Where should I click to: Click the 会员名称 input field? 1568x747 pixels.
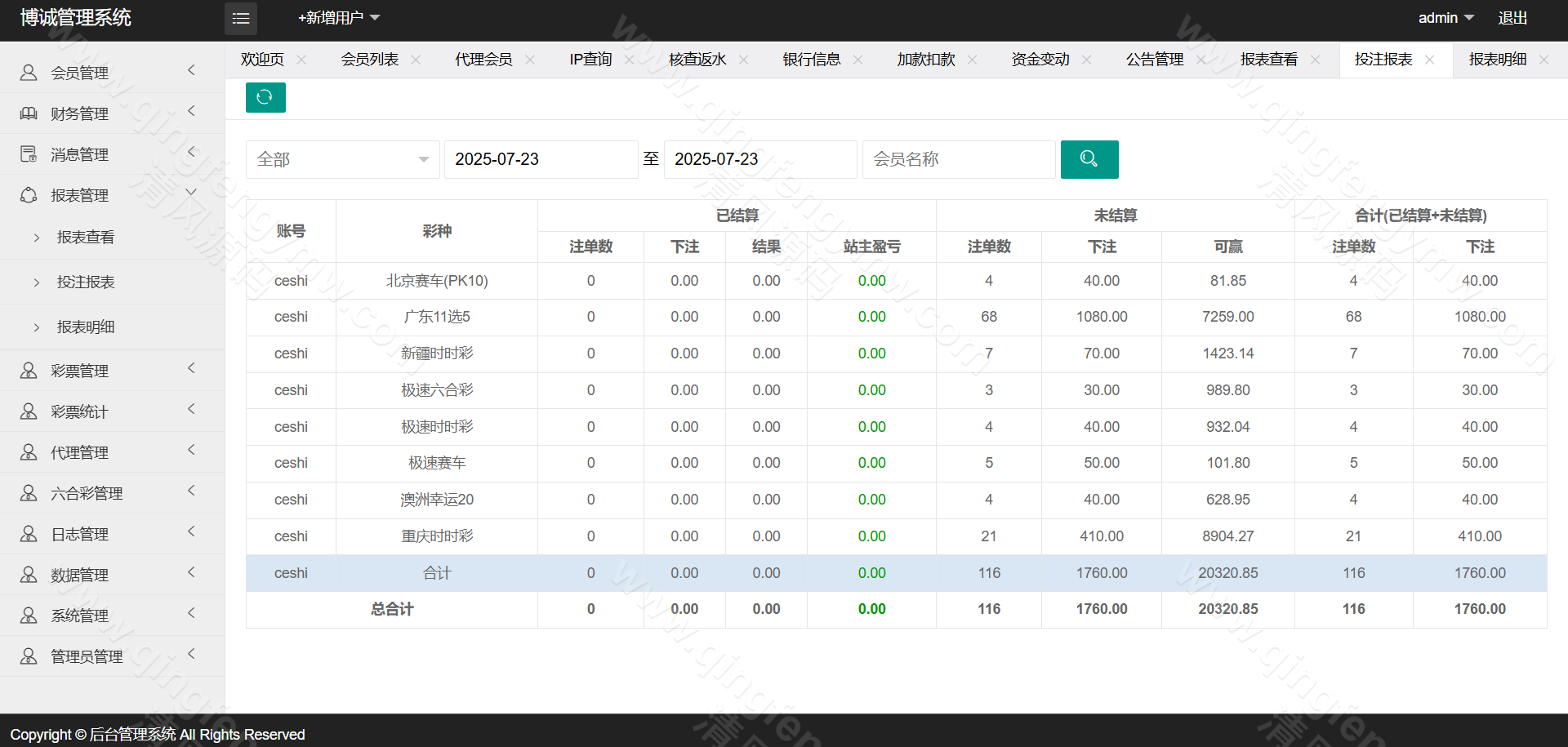(958, 159)
